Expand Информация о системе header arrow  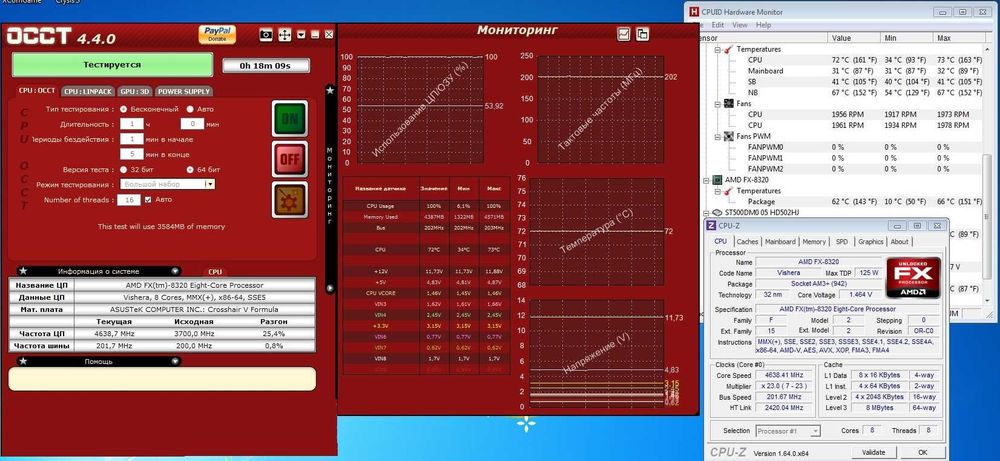tap(175, 271)
